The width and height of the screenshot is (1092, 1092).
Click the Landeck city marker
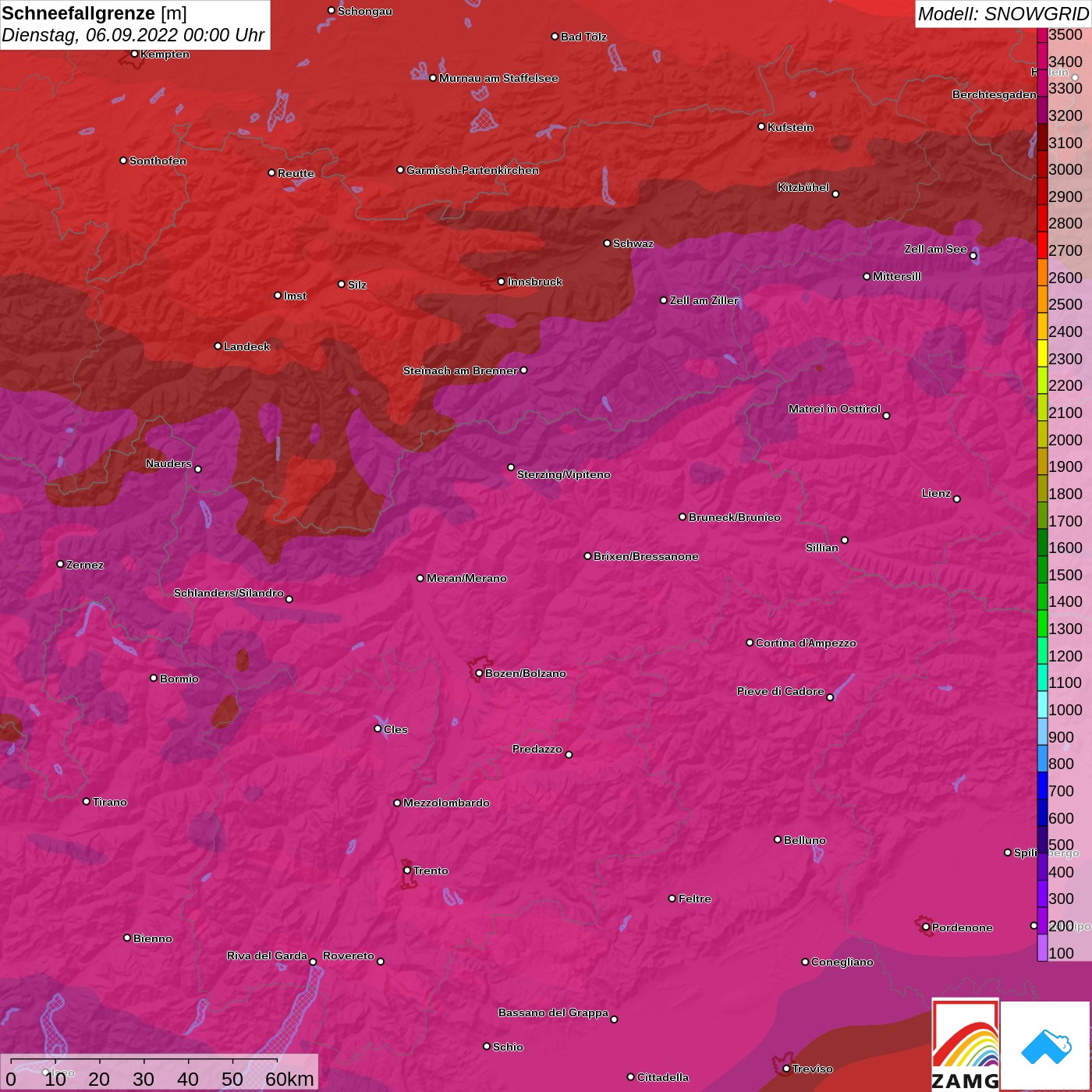(218, 346)
